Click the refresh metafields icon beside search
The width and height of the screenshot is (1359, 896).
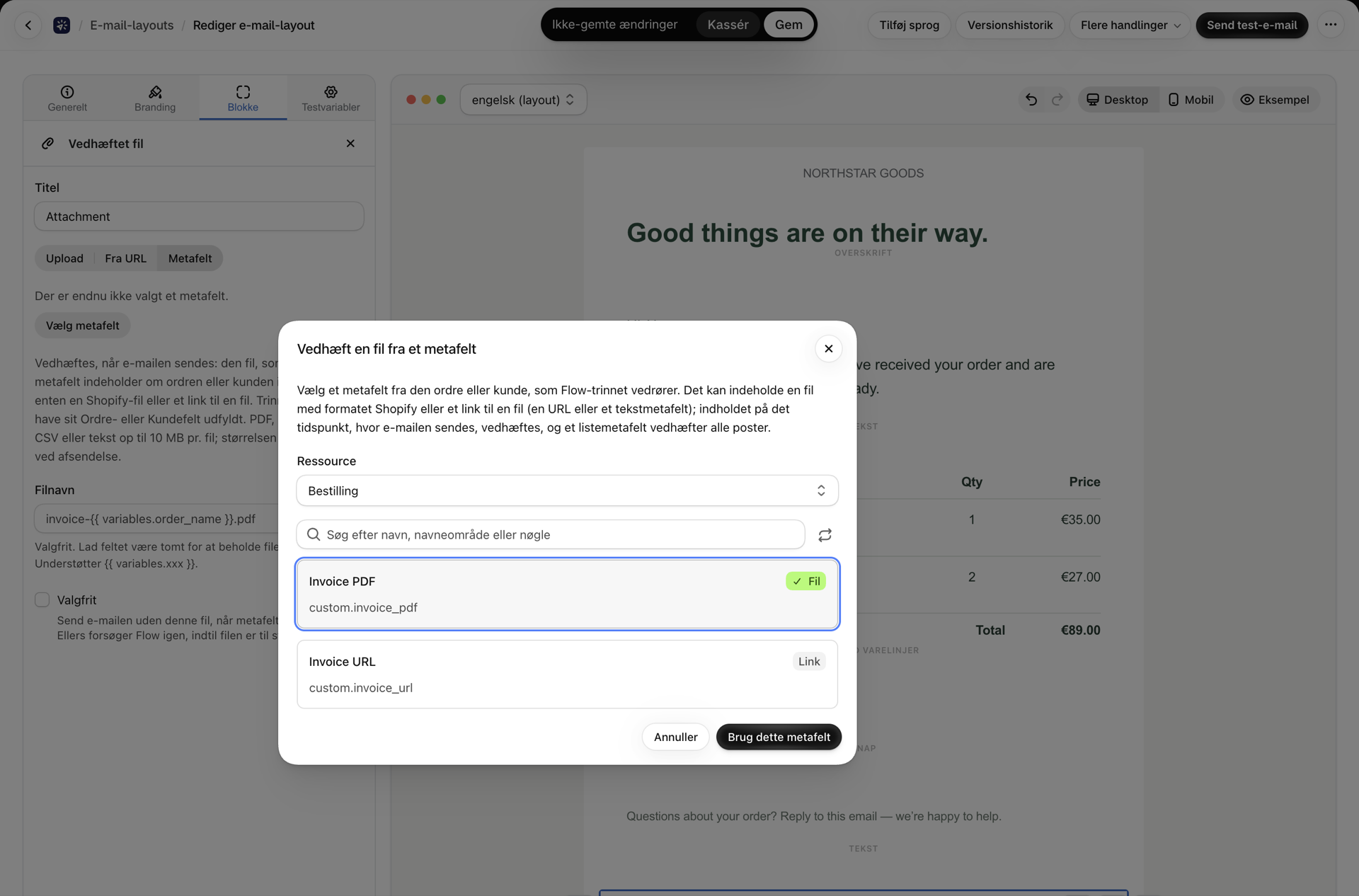(x=825, y=535)
